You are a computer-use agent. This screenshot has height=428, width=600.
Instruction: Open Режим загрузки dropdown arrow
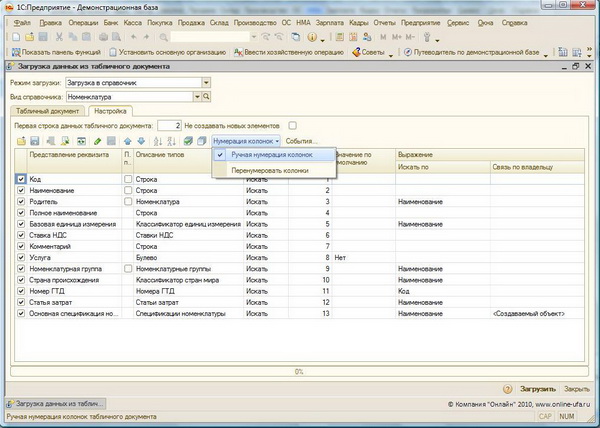pos(206,83)
